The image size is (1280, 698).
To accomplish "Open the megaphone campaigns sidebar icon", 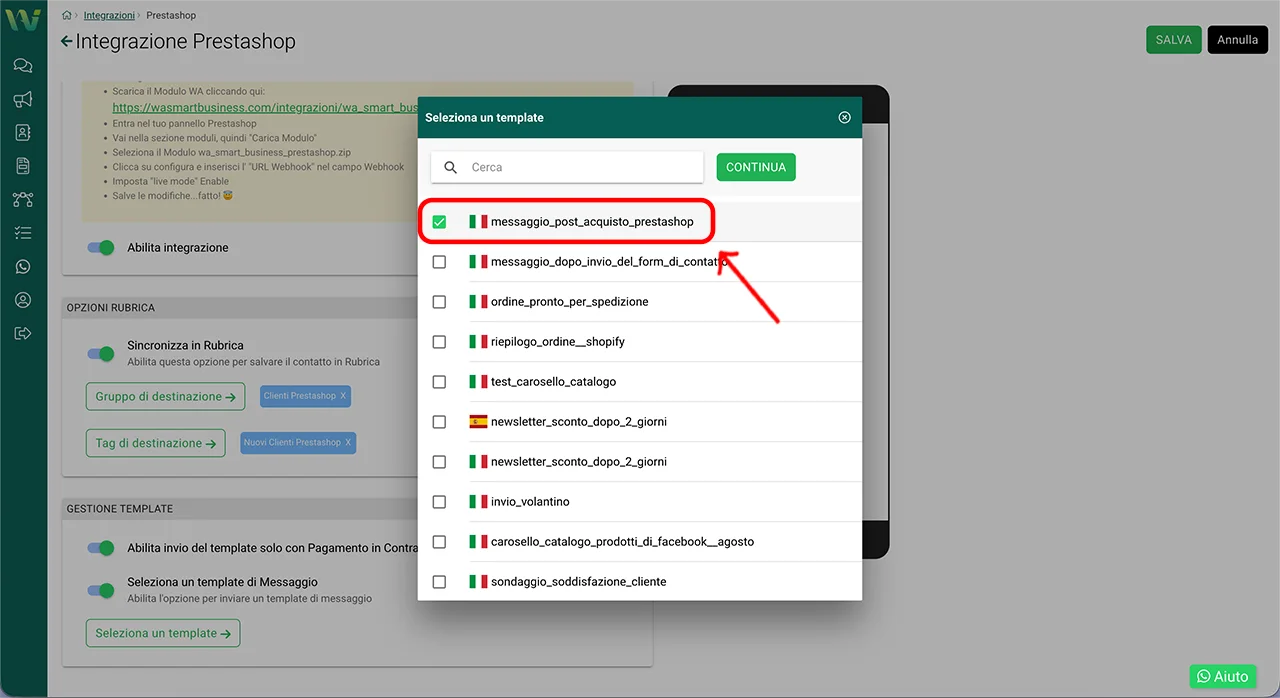I will [x=23, y=99].
